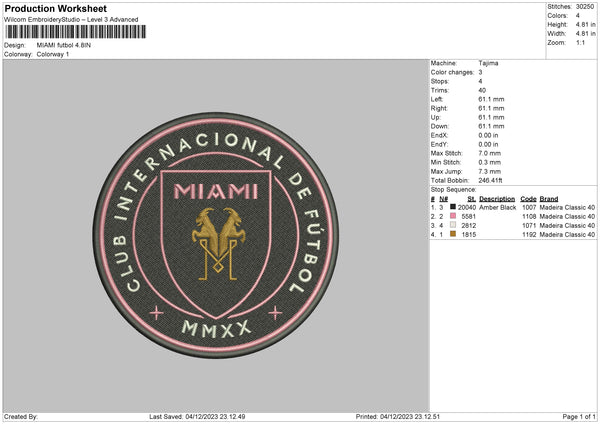Click the Zoom value 1:1
Viewport: 600px width, 424px height.
[x=580, y=42]
